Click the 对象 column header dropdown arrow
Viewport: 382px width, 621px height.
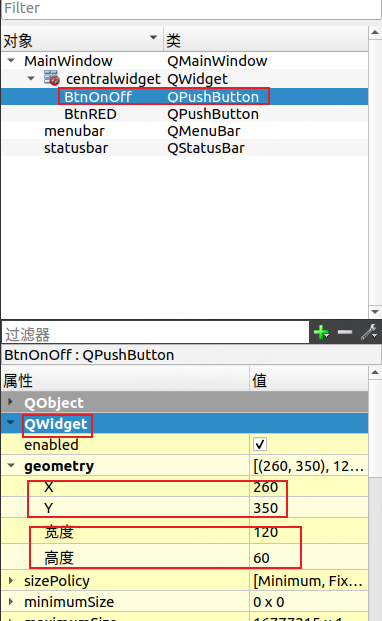tap(153, 38)
